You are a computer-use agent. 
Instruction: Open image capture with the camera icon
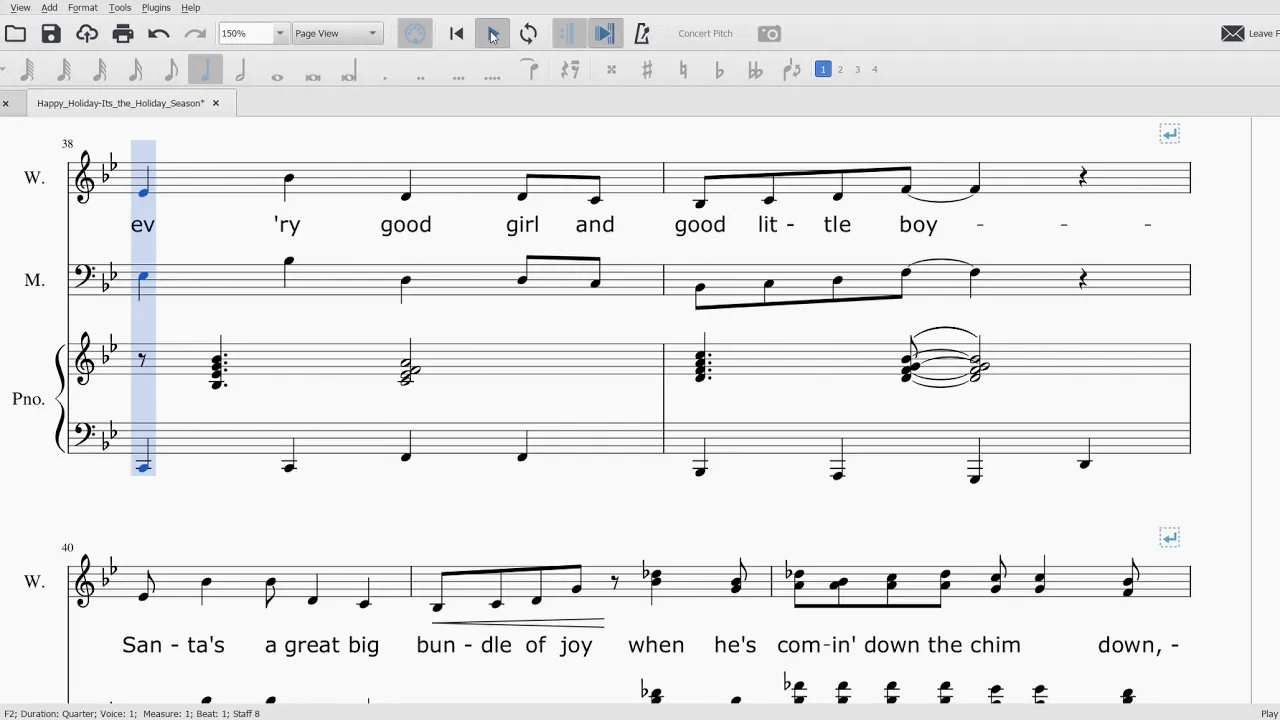769,34
